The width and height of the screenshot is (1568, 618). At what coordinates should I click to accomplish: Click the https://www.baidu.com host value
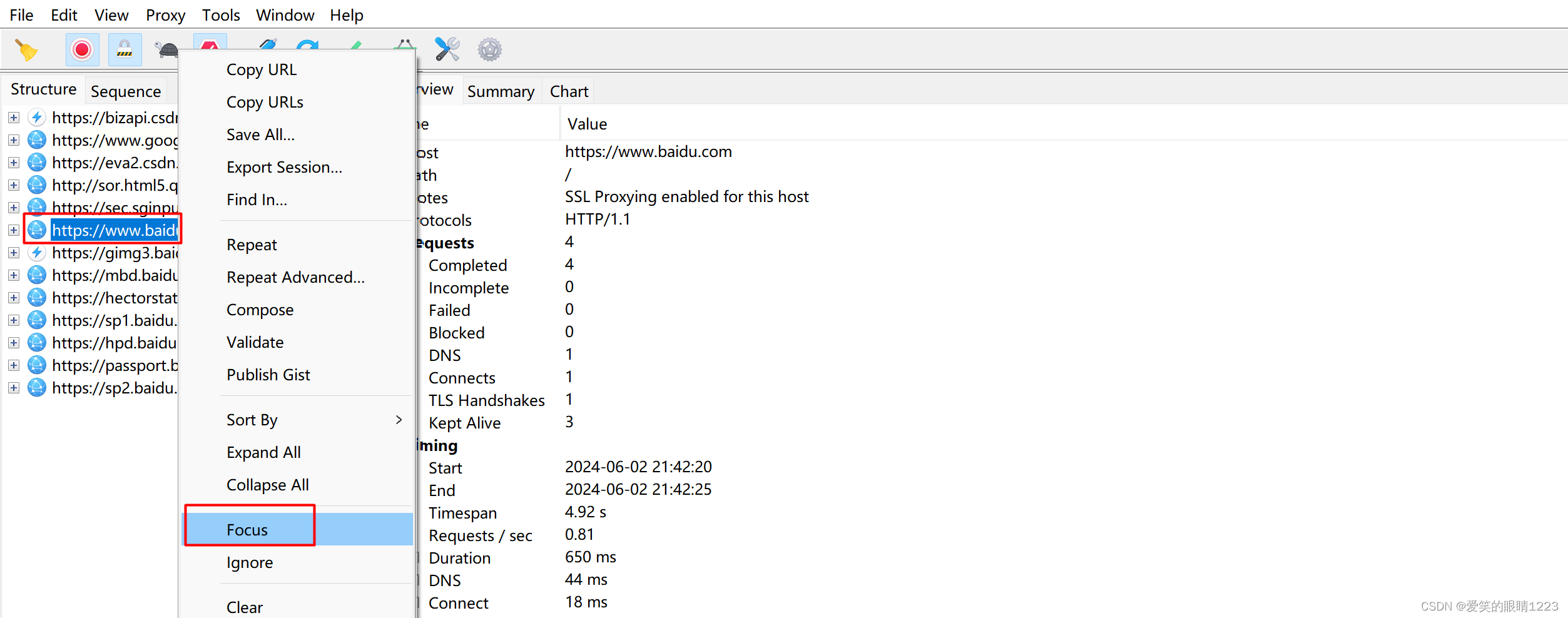648,151
